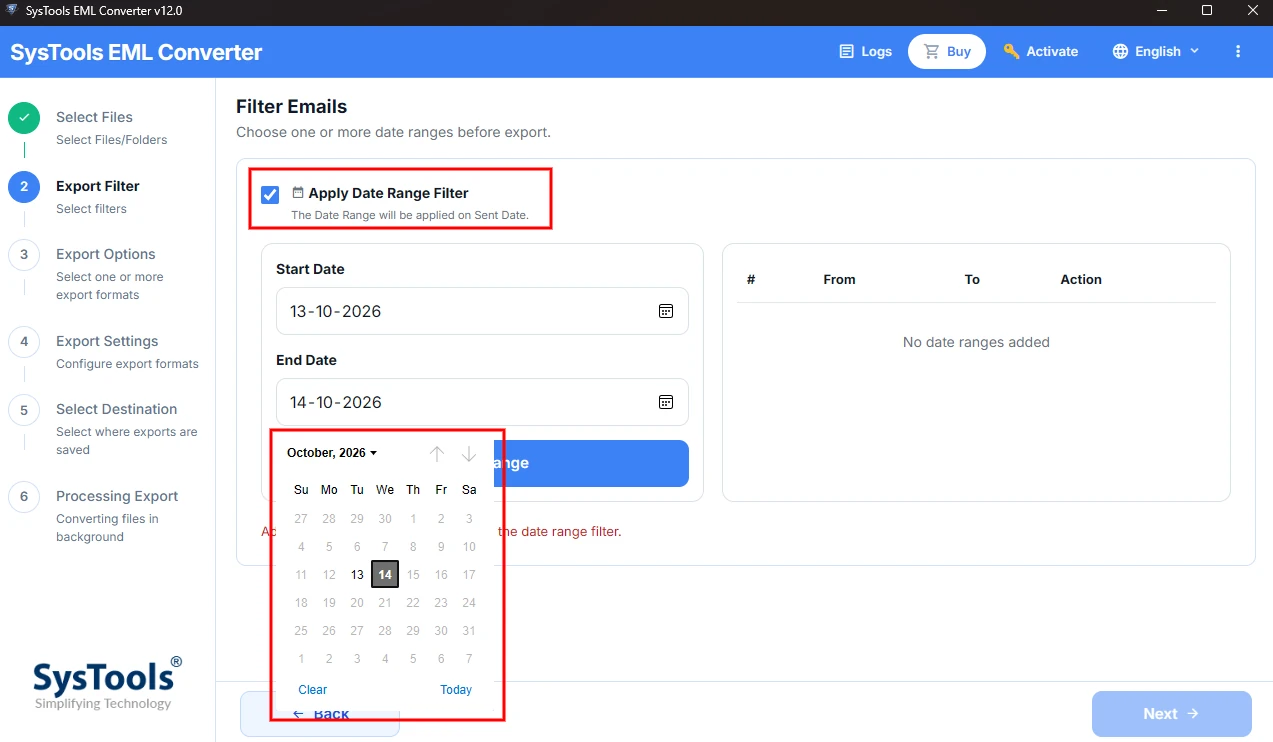This screenshot has height=742, width=1273.
Task: Click the Start Date field showing 13-10-2026
Action: (x=482, y=311)
